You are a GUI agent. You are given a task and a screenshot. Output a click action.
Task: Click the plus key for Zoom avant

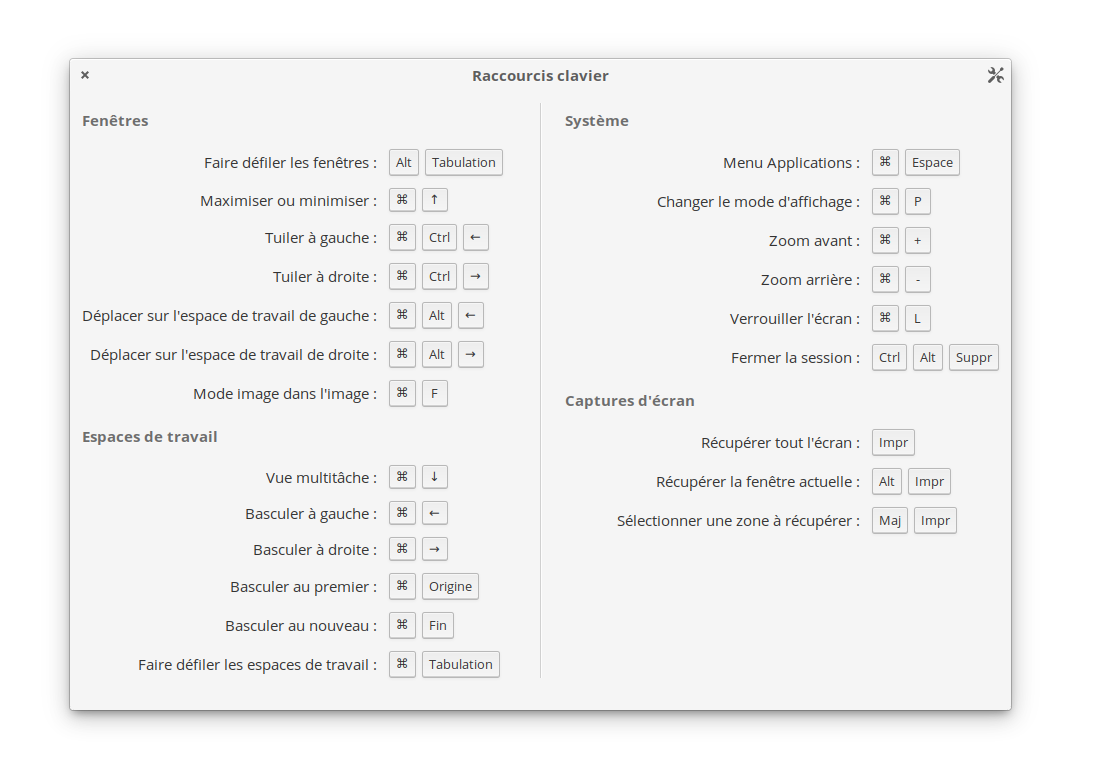pos(917,240)
